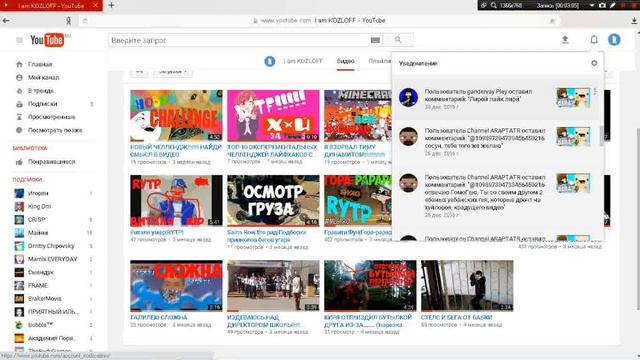Click the Yandex 'Я' button in browser toolbar

69,20
